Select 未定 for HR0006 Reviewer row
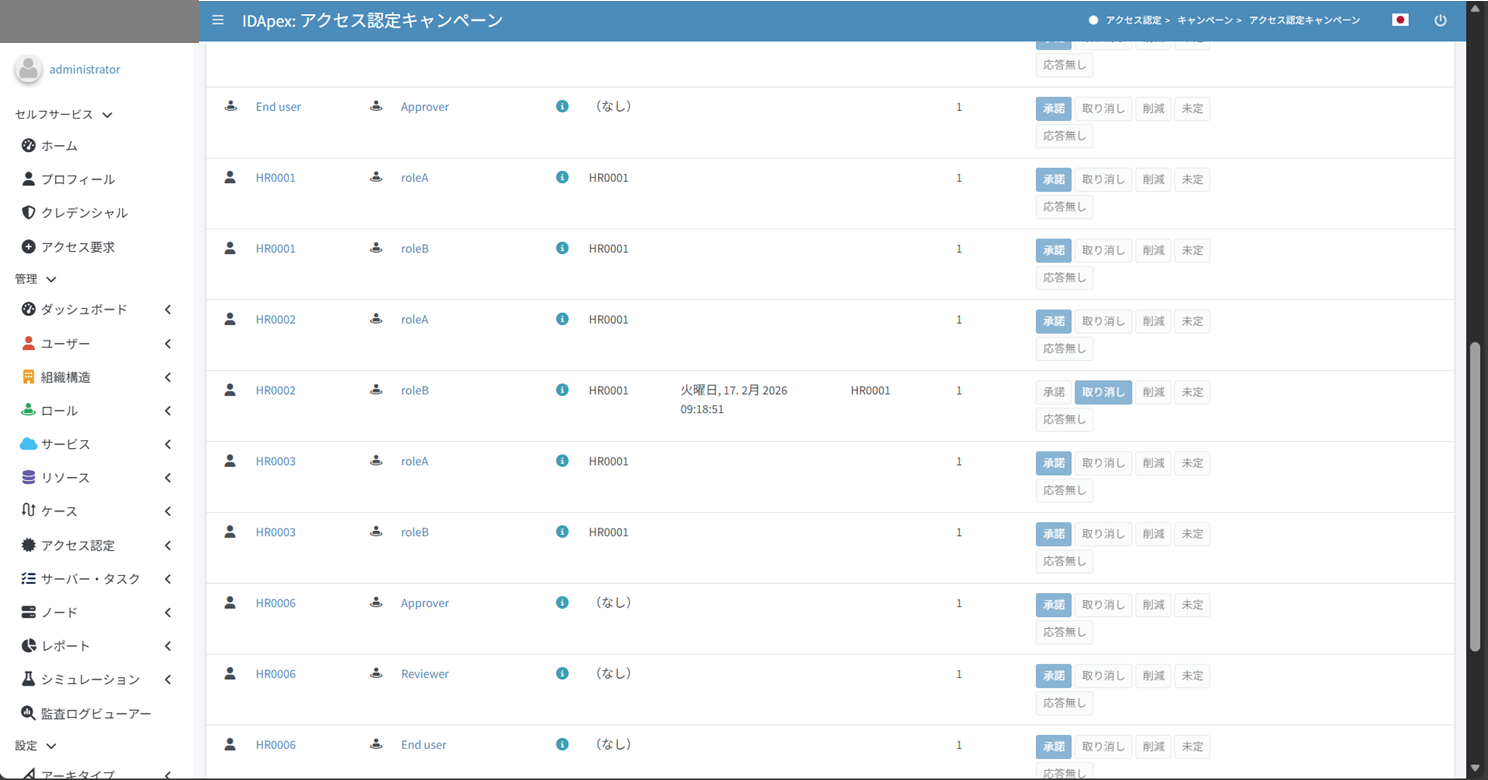1488x780 pixels. (1192, 676)
